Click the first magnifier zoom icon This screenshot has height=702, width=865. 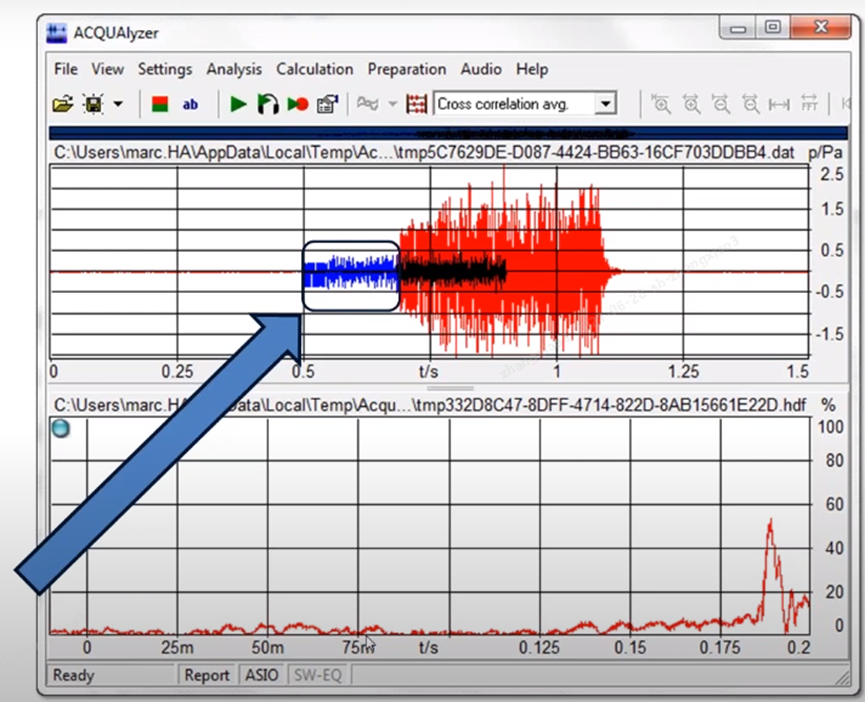pos(660,104)
